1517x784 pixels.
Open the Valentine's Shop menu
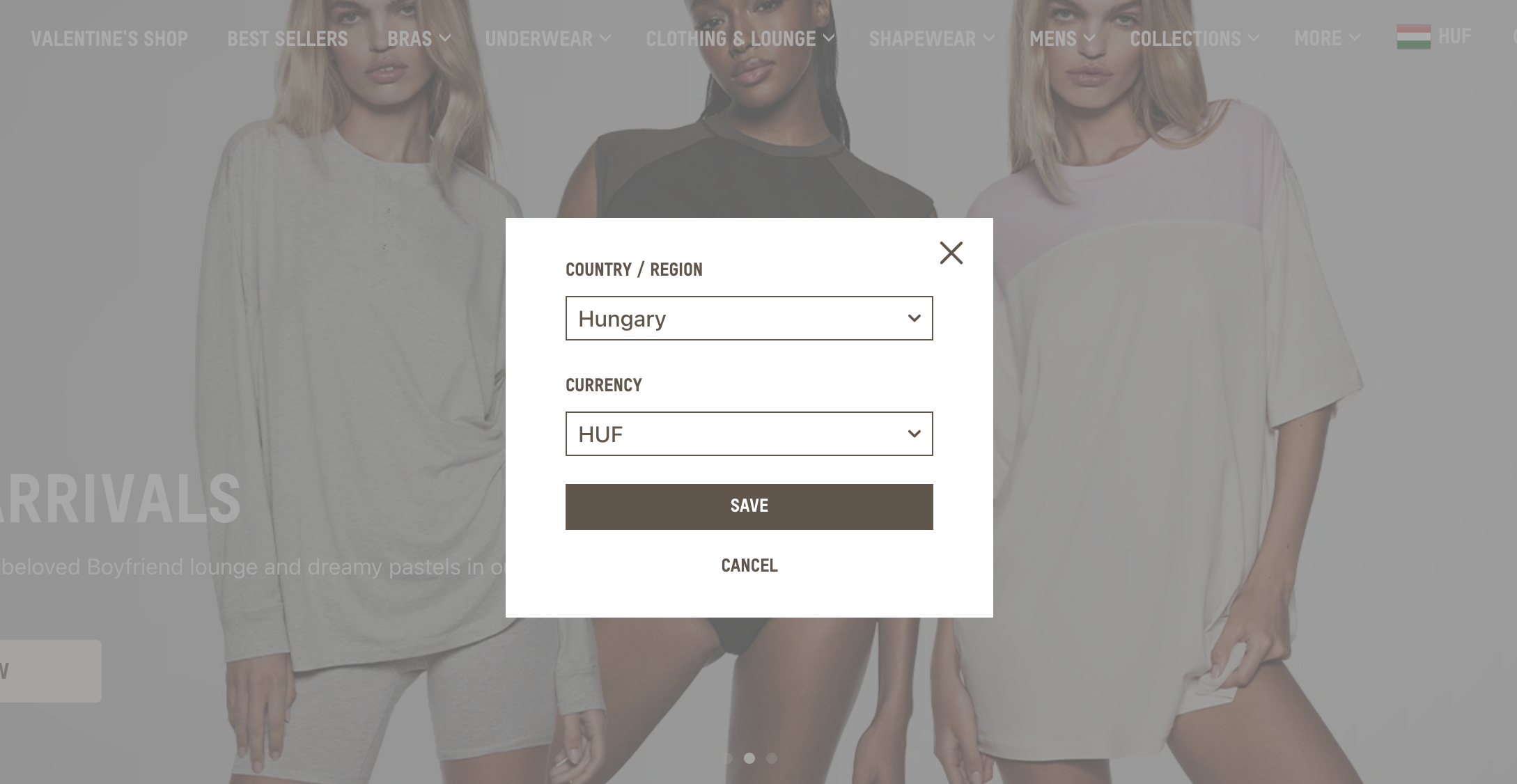point(109,38)
